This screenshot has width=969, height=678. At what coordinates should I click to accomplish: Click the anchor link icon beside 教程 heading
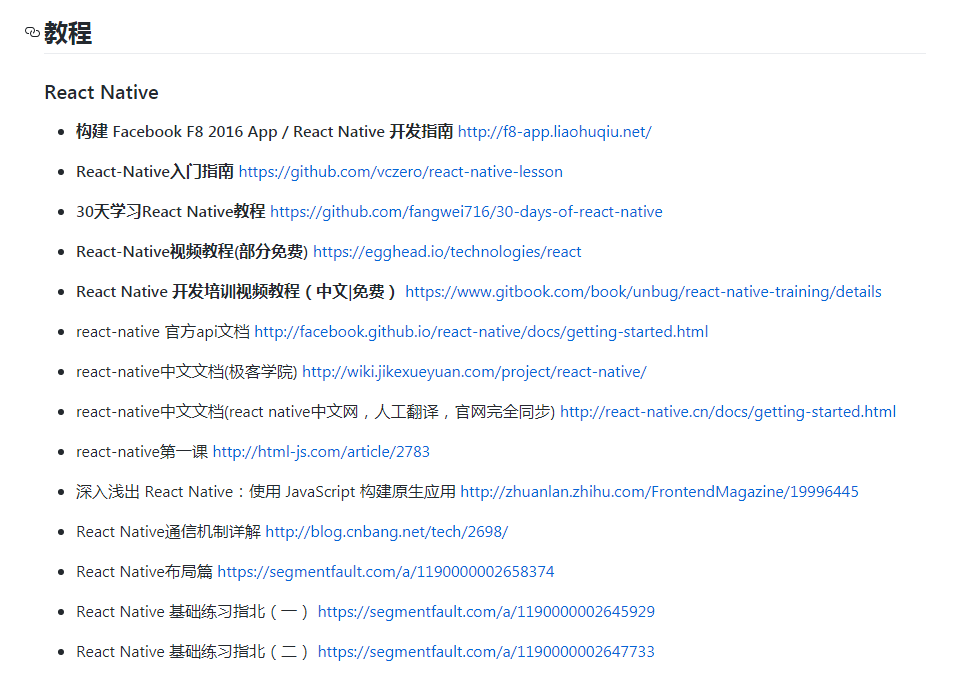coord(32,32)
